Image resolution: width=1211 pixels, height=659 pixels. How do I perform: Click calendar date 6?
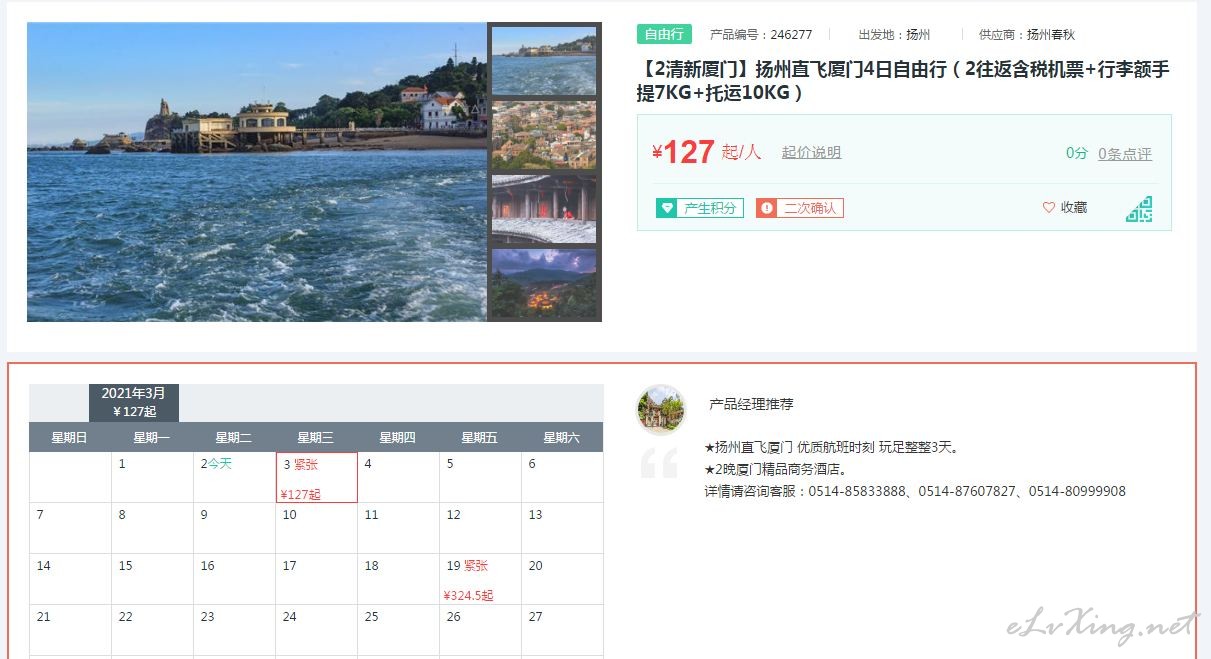pos(563,478)
